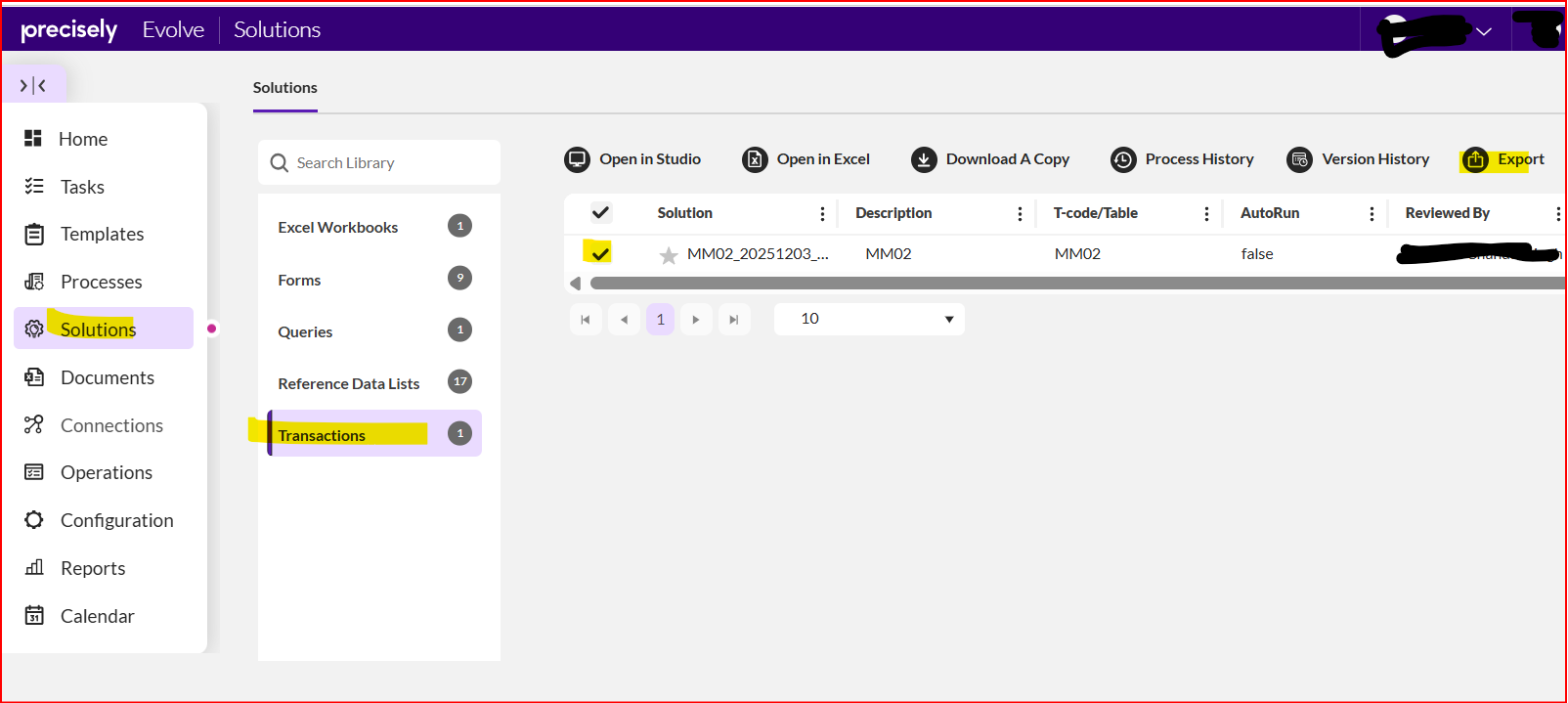Click the Precisely logo

coord(68,30)
